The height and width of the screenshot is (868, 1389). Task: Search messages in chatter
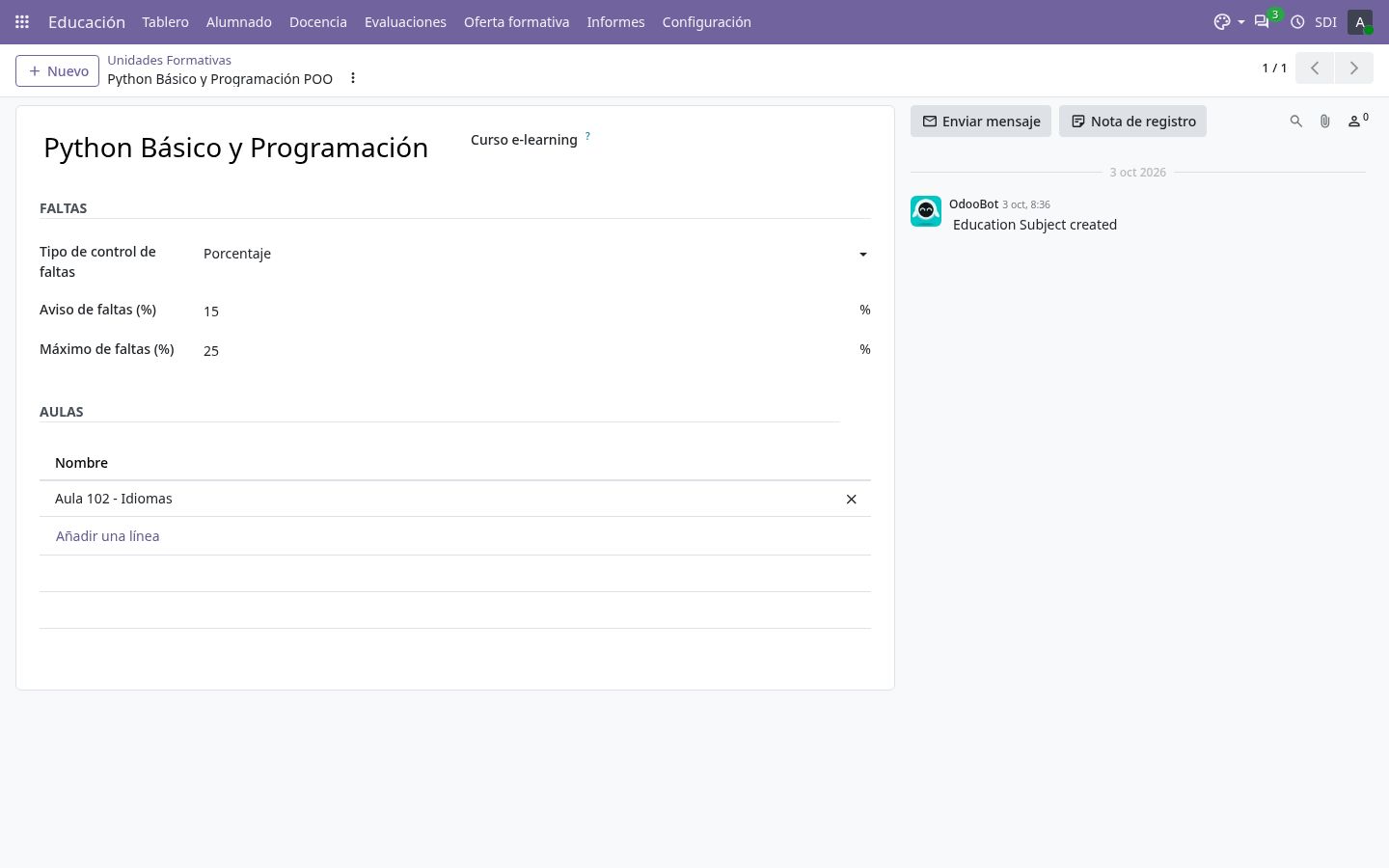(x=1296, y=122)
